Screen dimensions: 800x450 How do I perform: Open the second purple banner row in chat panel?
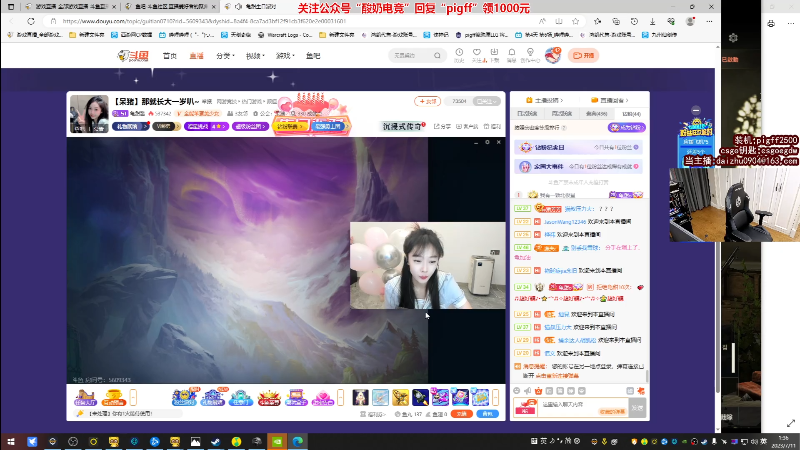pos(578,166)
